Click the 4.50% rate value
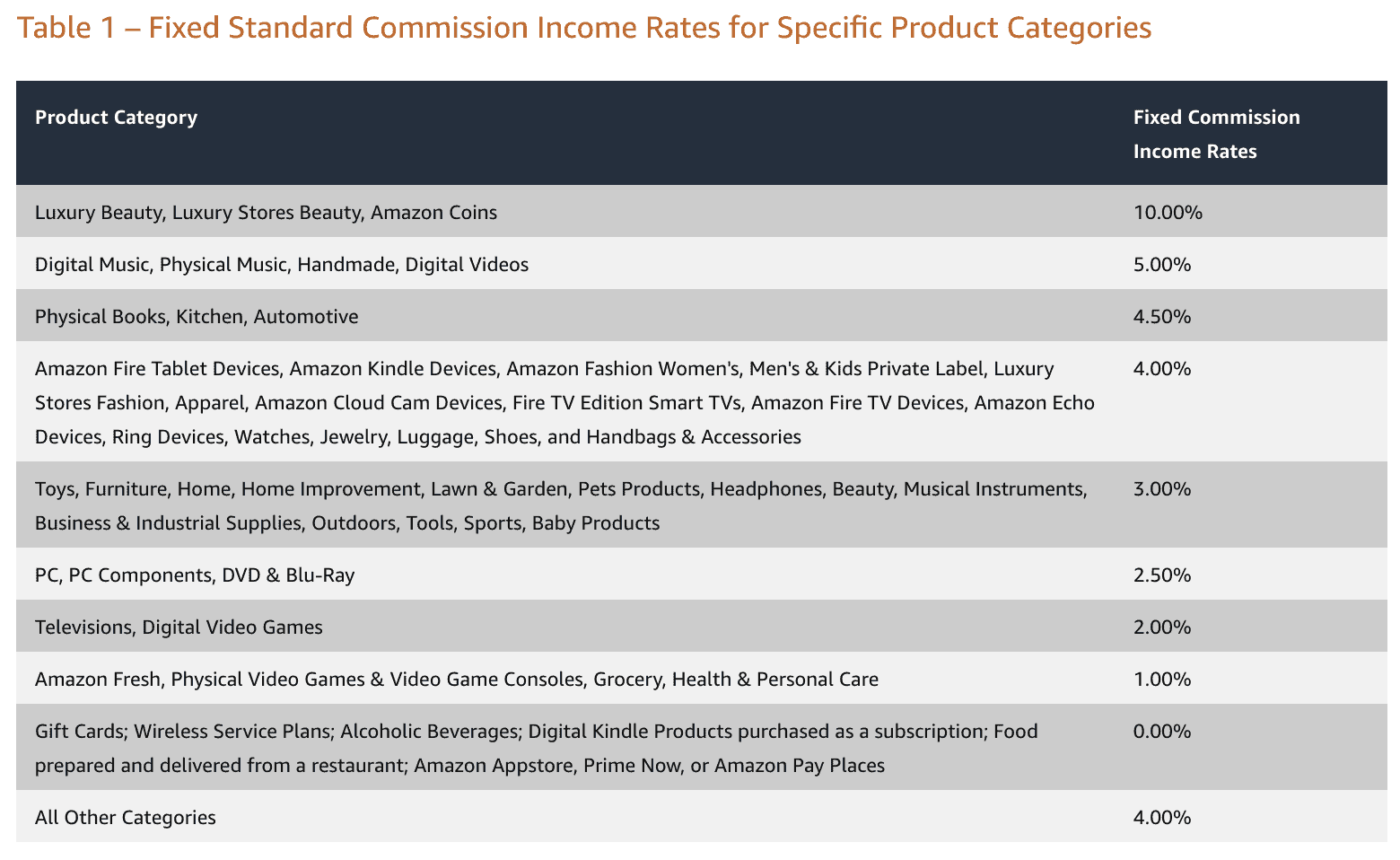 pyautogui.click(x=1162, y=317)
